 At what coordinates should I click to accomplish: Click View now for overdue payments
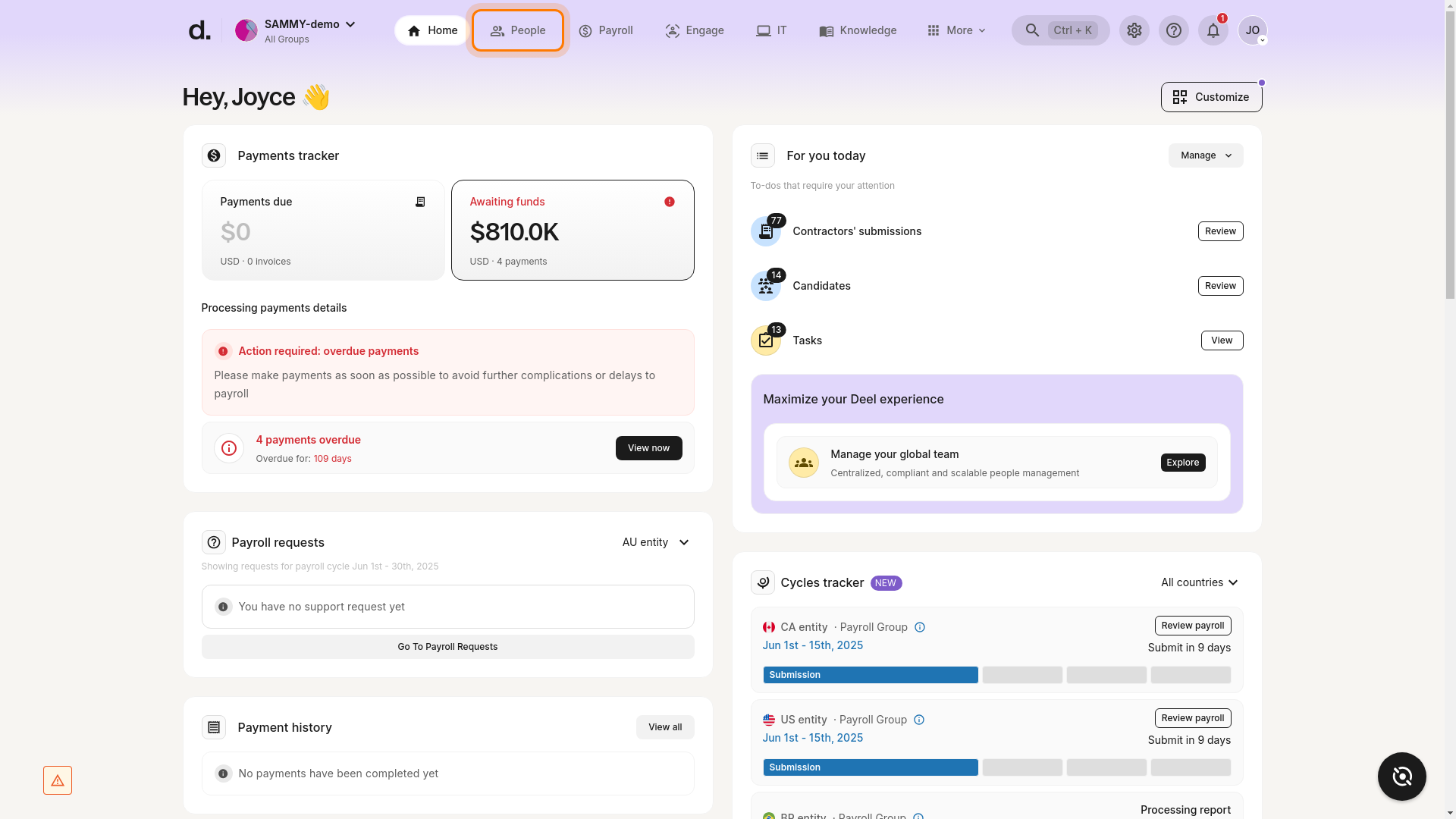pyautogui.click(x=648, y=448)
